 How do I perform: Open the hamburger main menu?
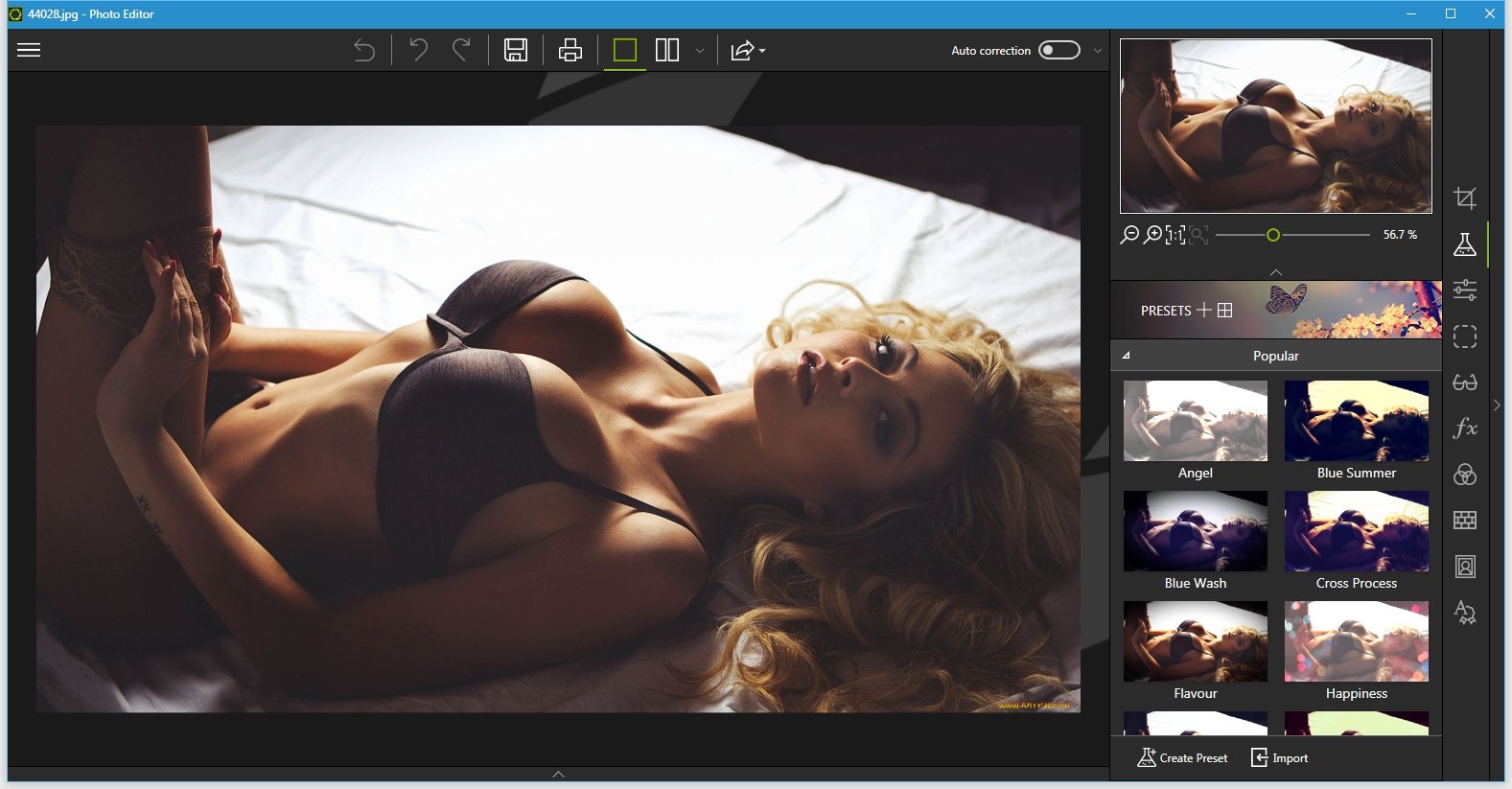(29, 51)
